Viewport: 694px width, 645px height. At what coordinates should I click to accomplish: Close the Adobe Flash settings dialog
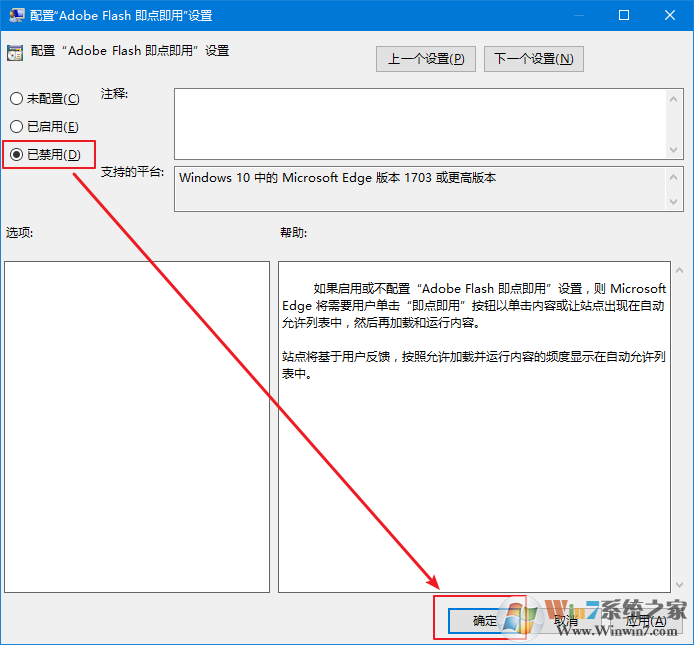pyautogui.click(x=670, y=15)
